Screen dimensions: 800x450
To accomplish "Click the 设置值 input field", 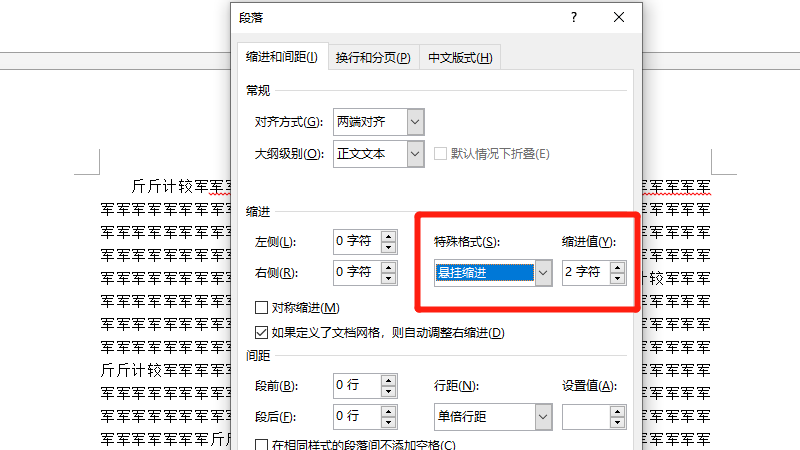I will 586,416.
